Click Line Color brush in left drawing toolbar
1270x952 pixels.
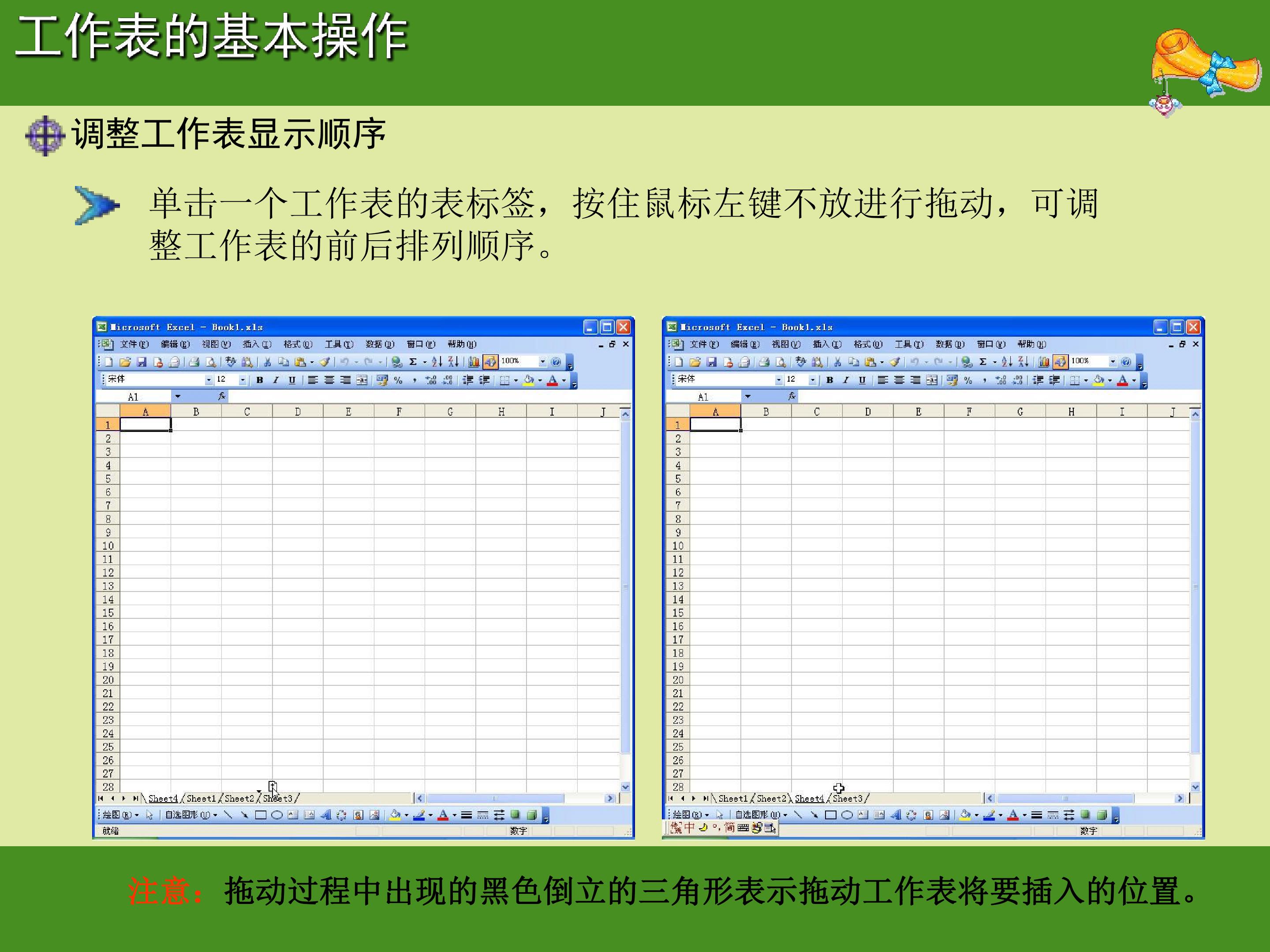418,815
